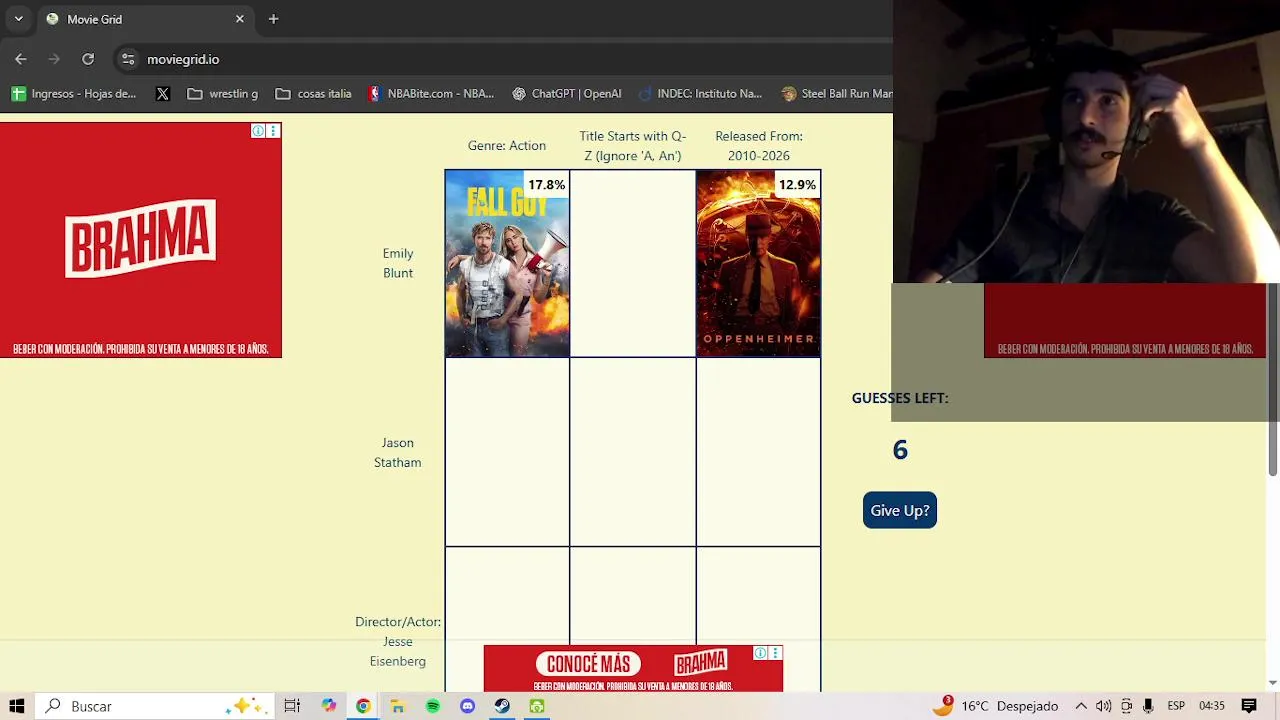Image resolution: width=1280 pixels, height=720 pixels.
Task: Close the Movie Grid tab
Action: pyautogui.click(x=240, y=19)
